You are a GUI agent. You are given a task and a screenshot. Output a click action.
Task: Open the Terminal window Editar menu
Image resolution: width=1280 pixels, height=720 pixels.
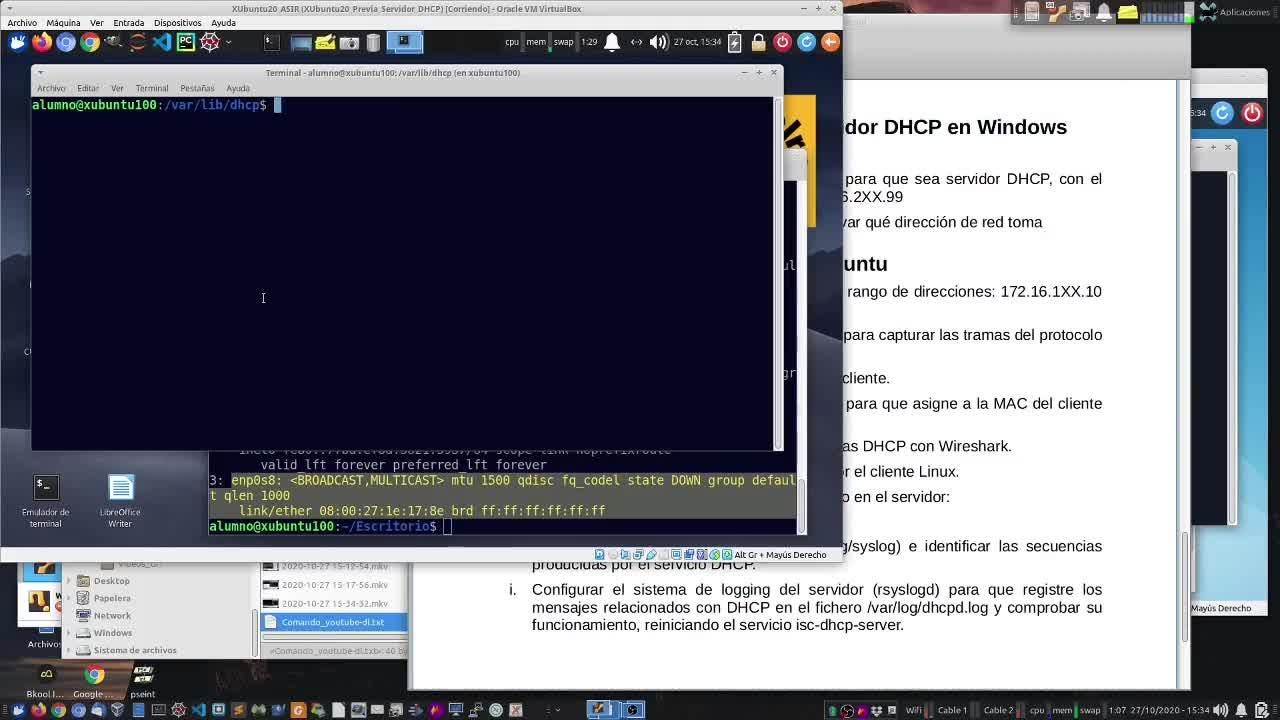coord(88,88)
